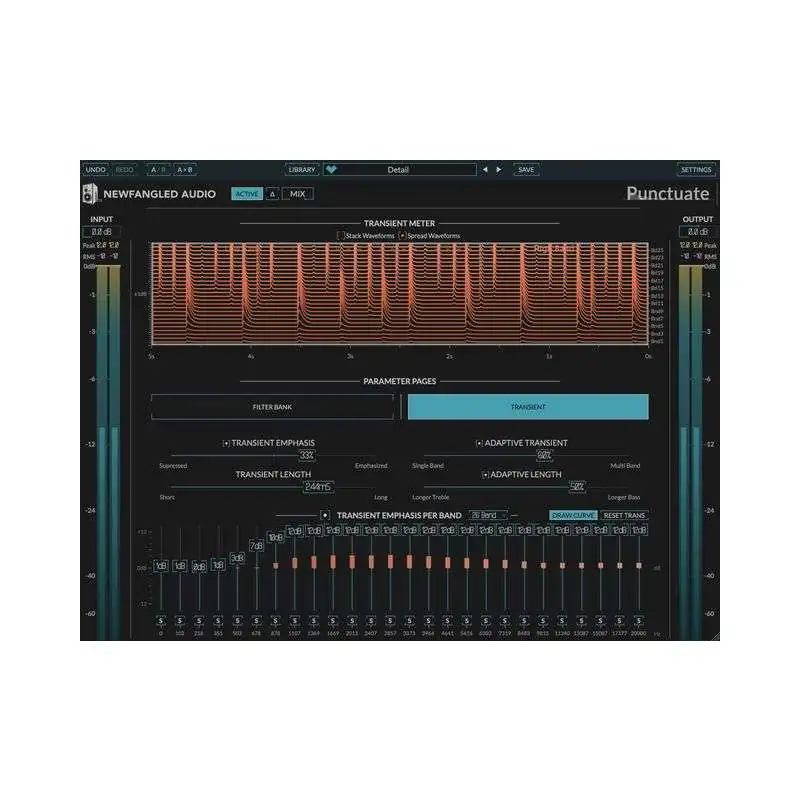Viewport: 800px width, 800px height.
Task: Adjust Adaptive Transient slider at 90%
Action: tap(544, 455)
